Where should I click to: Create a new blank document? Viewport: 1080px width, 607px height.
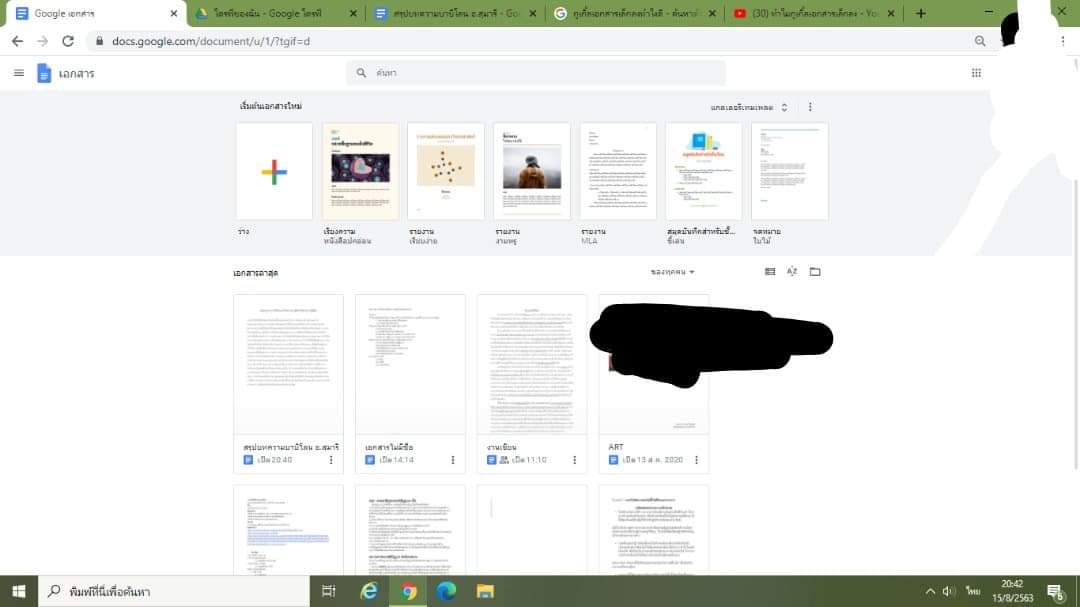coord(274,172)
